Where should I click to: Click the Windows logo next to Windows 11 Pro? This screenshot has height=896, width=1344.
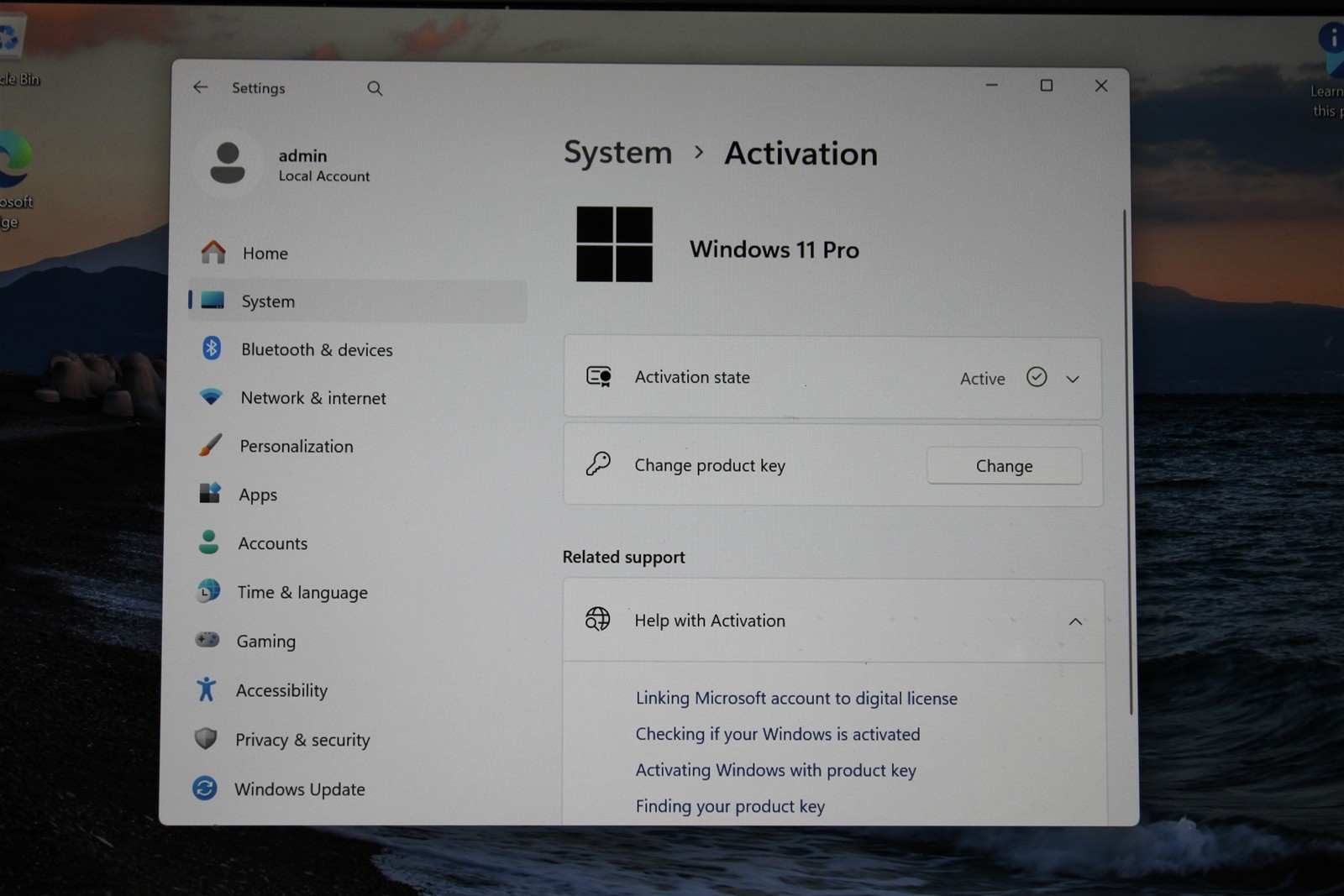(x=614, y=244)
